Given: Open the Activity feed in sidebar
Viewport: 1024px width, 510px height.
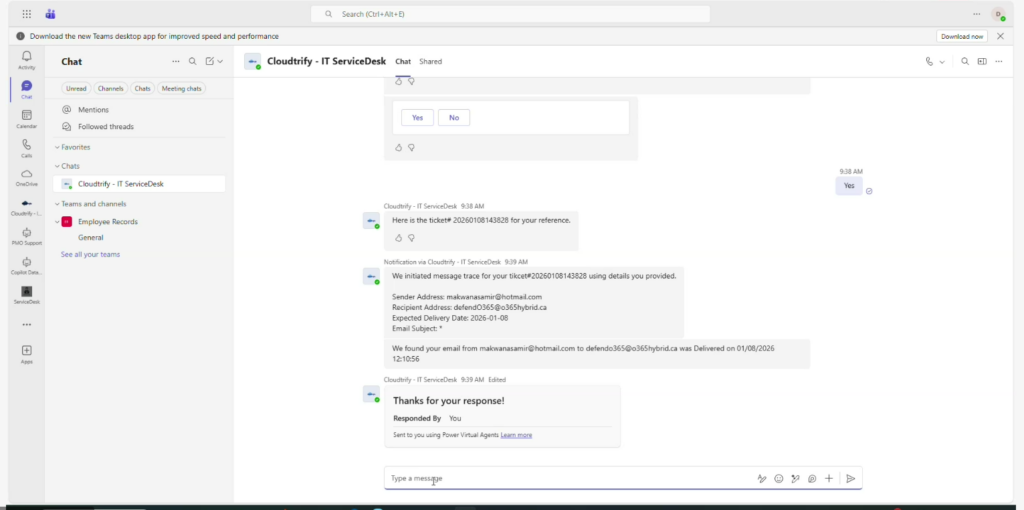Looking at the screenshot, I should [x=26, y=60].
